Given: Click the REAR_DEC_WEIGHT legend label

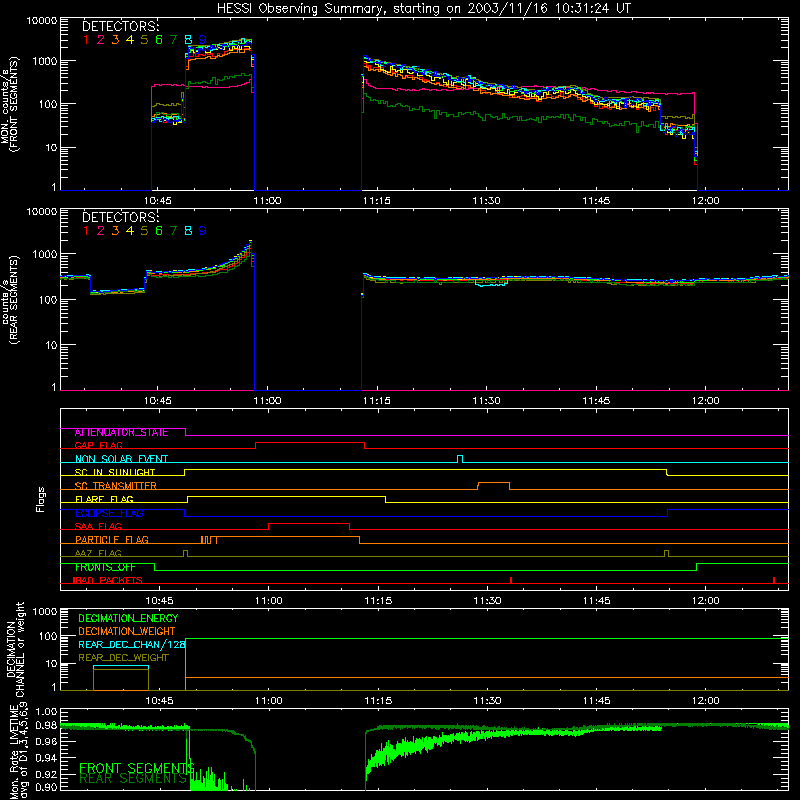Looking at the screenshot, I should [123, 658].
